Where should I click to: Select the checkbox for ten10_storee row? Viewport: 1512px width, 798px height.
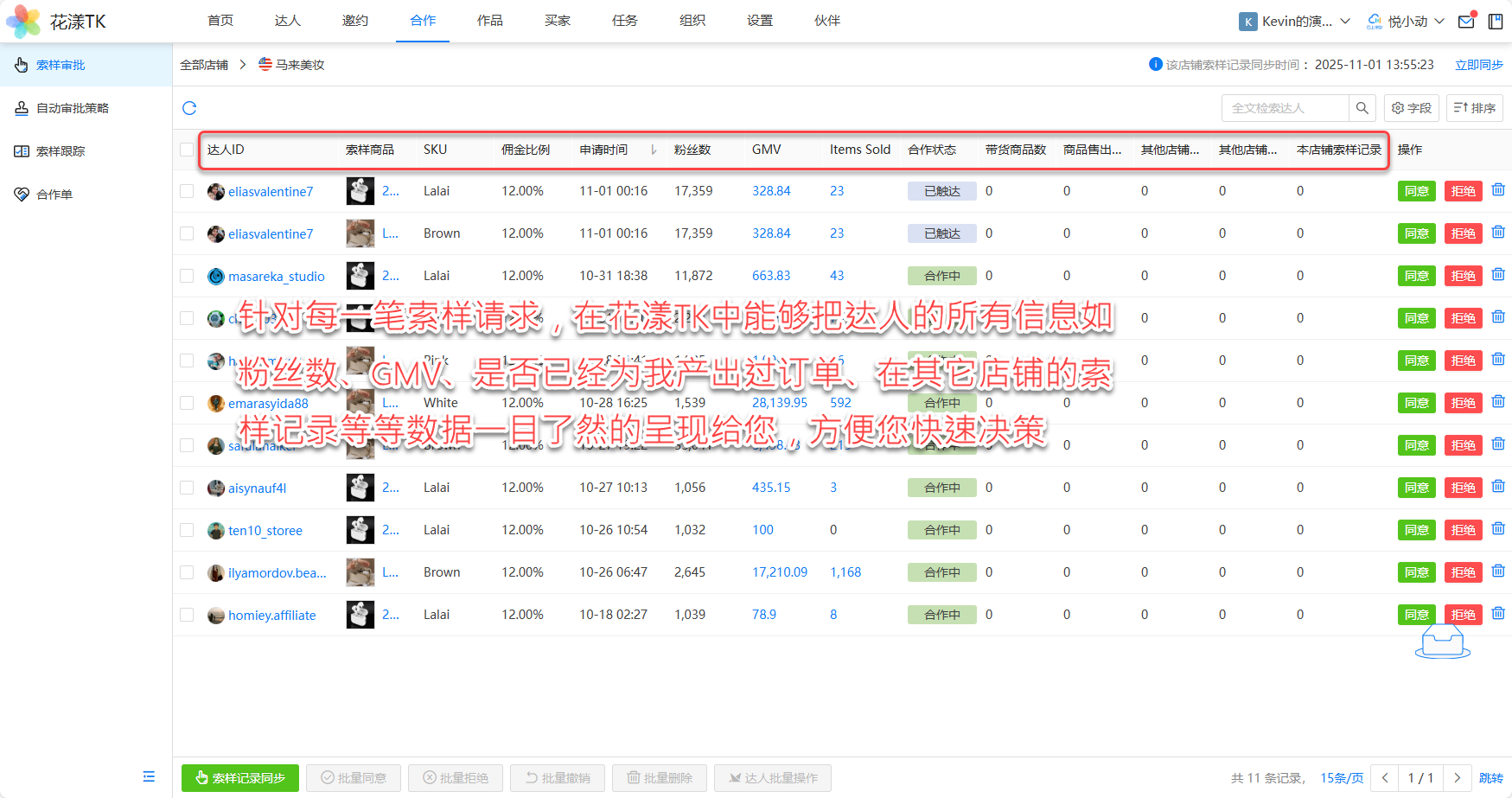click(x=187, y=530)
